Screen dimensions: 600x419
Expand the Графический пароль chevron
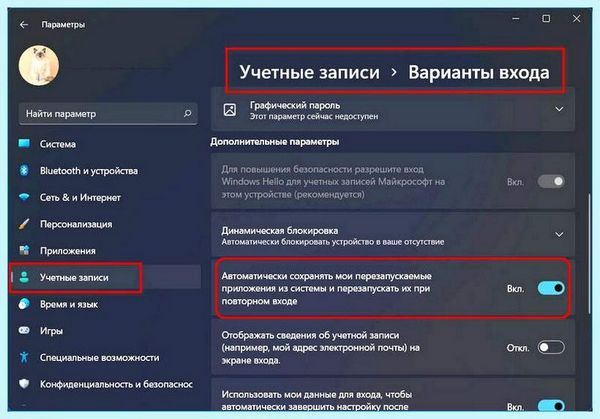click(559, 109)
